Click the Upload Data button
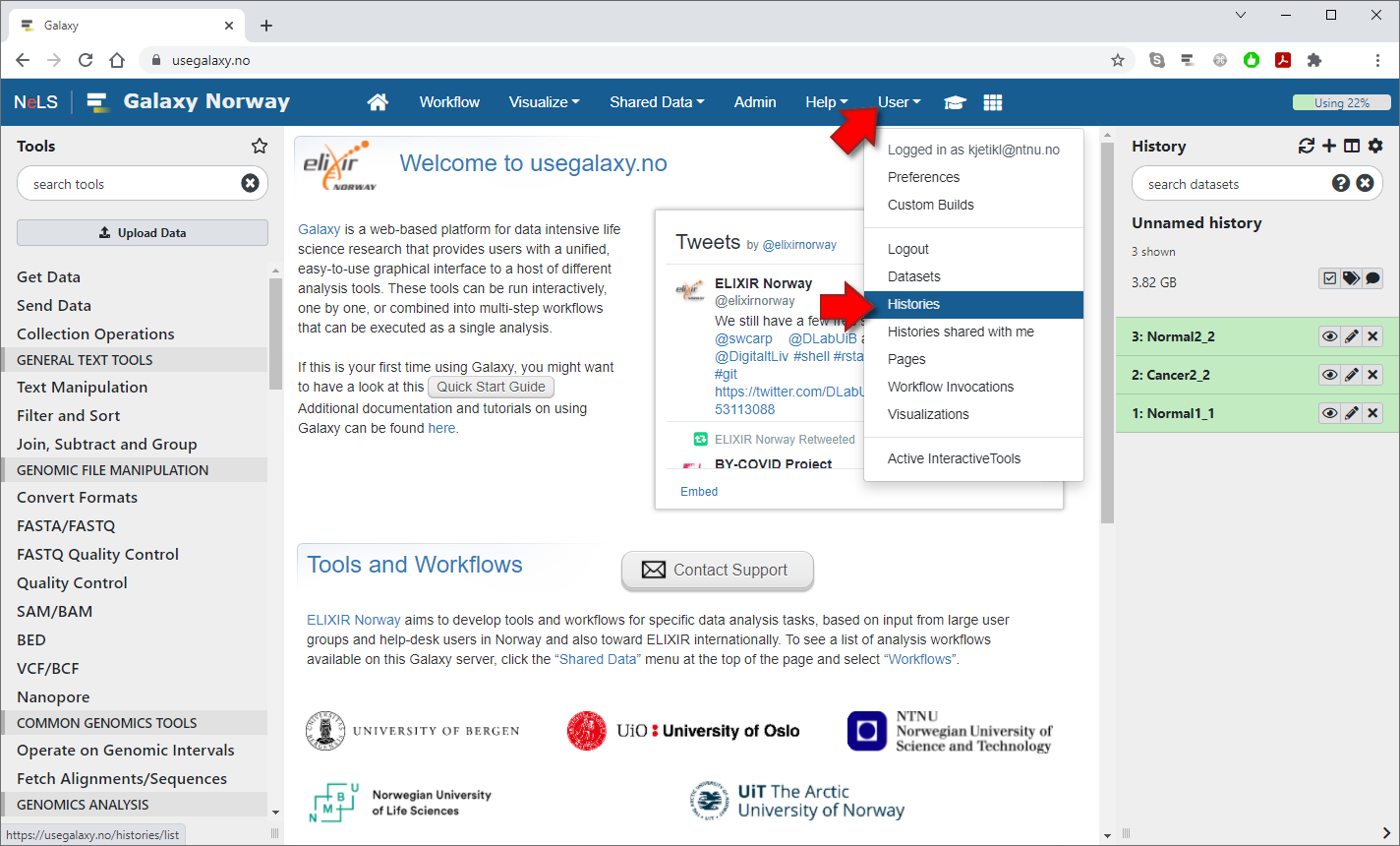The height and width of the screenshot is (846, 1400). (143, 233)
